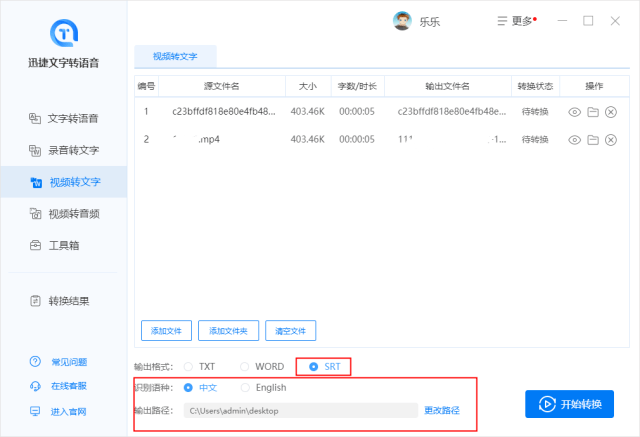Preview the first file with eye icon
The image size is (640, 437).
(x=574, y=112)
